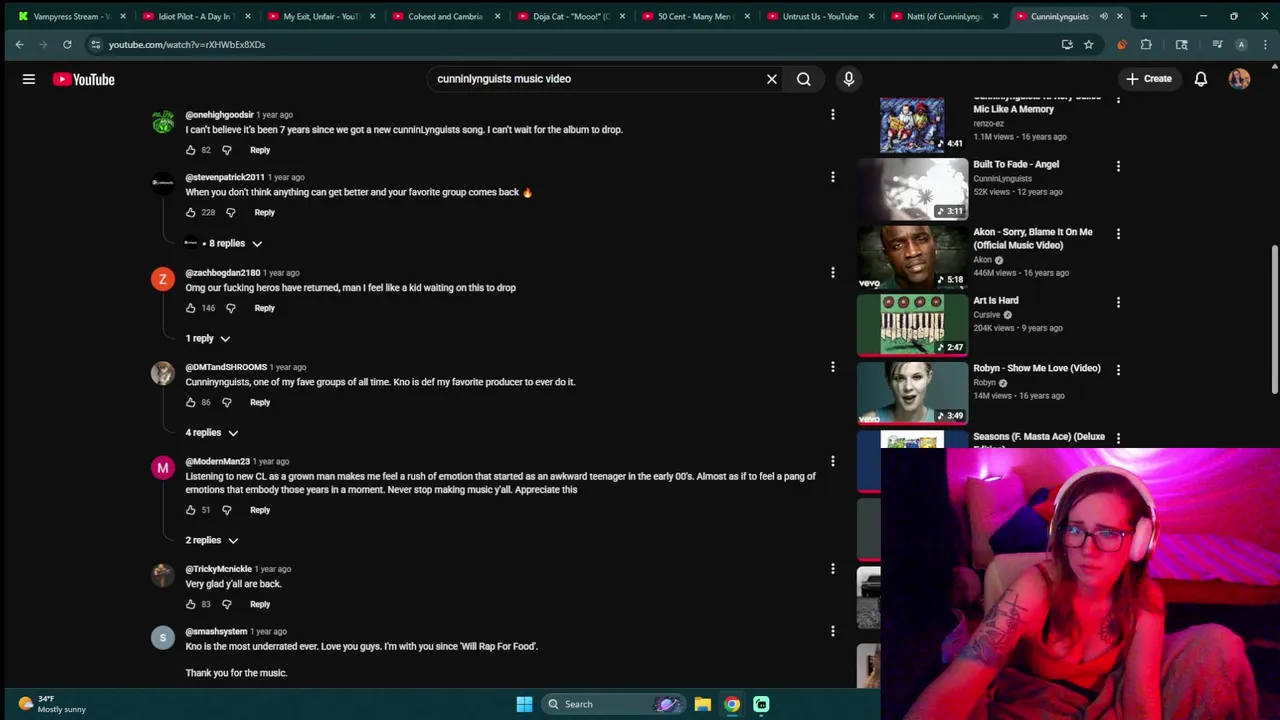Dislike the comment by @stevenpatrick2011
This screenshot has width=1280, height=720.
pos(230,212)
